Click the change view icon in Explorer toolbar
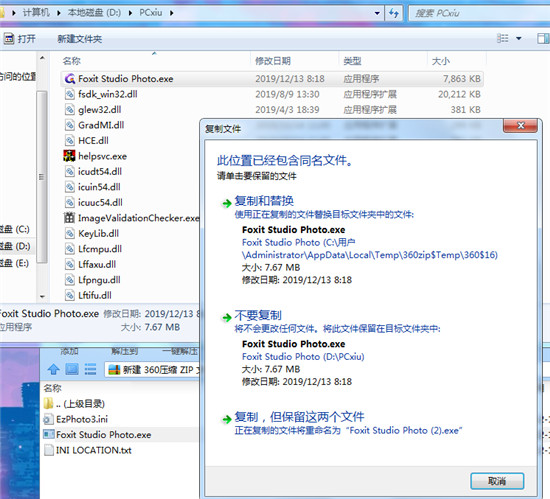Screen dimensions: 550x499 503,38
